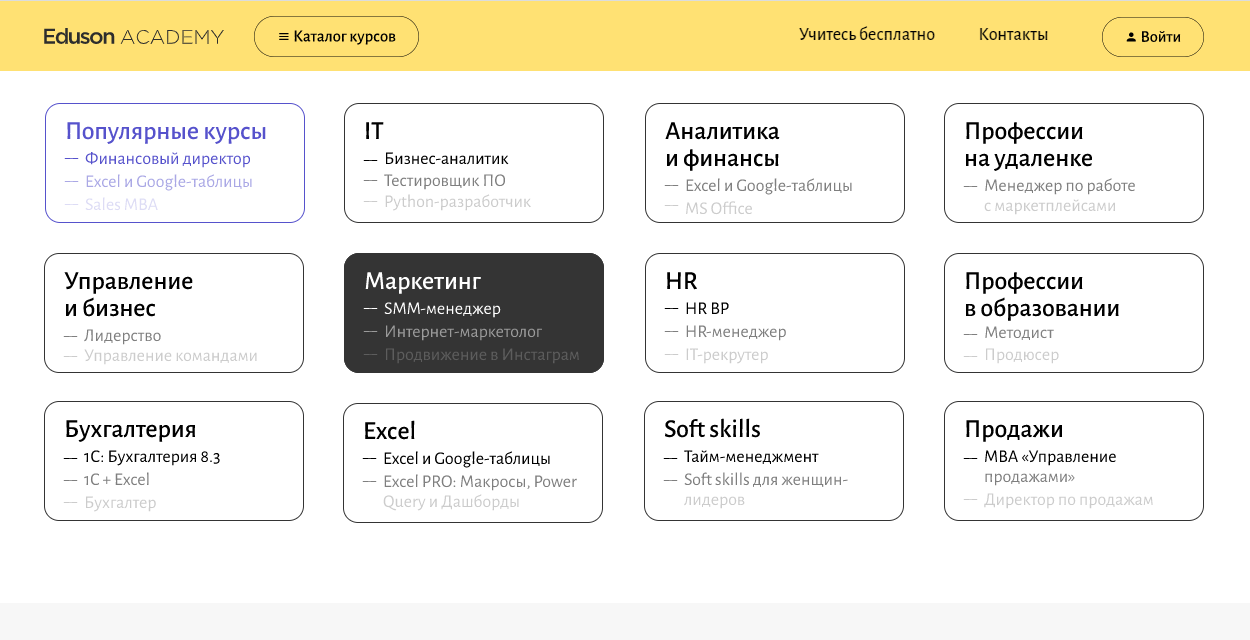Choose Тестировщик ПО course
Image resolution: width=1250 pixels, height=640 pixels.
pos(445,181)
